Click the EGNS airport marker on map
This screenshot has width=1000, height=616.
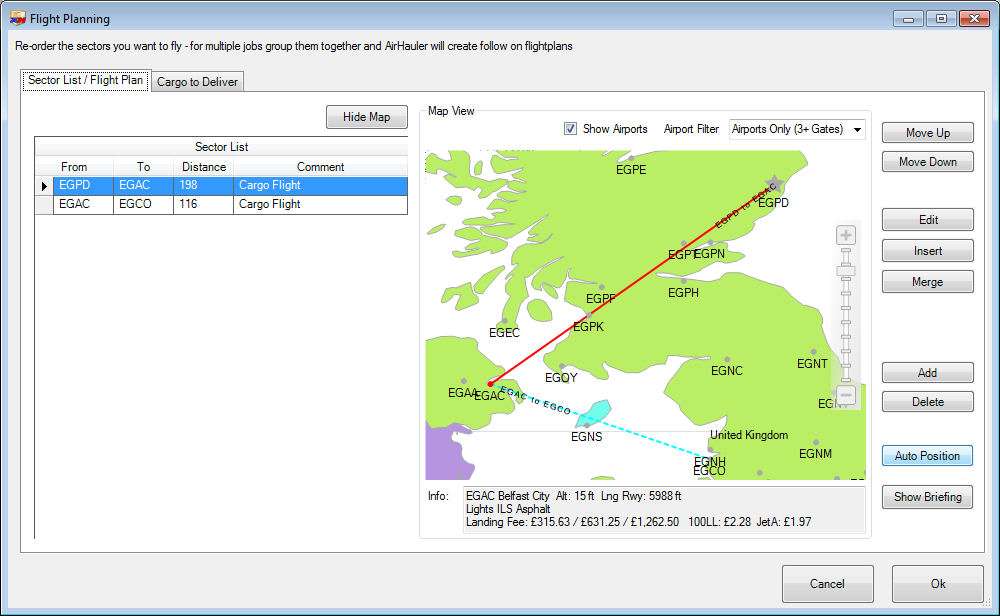point(586,425)
